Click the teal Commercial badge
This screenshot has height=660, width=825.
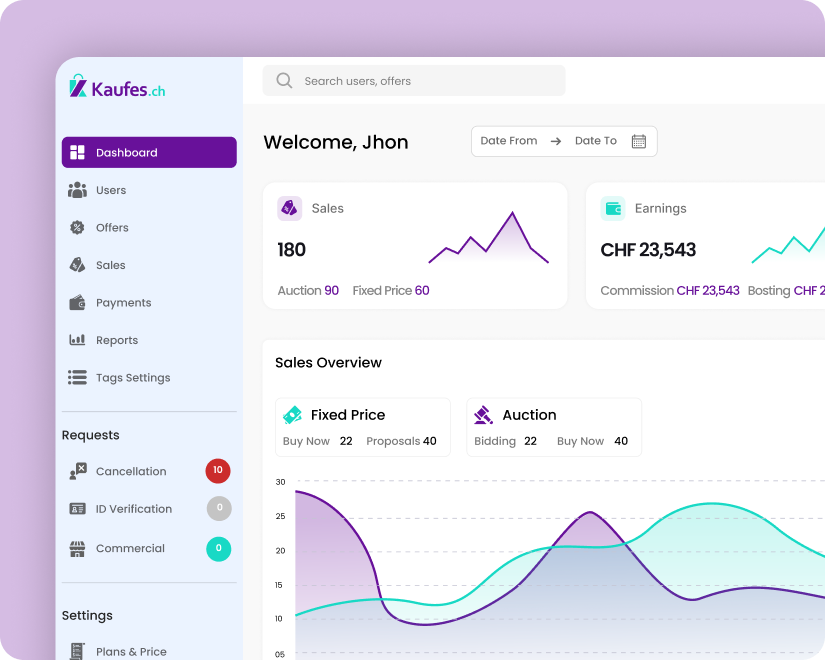click(218, 549)
